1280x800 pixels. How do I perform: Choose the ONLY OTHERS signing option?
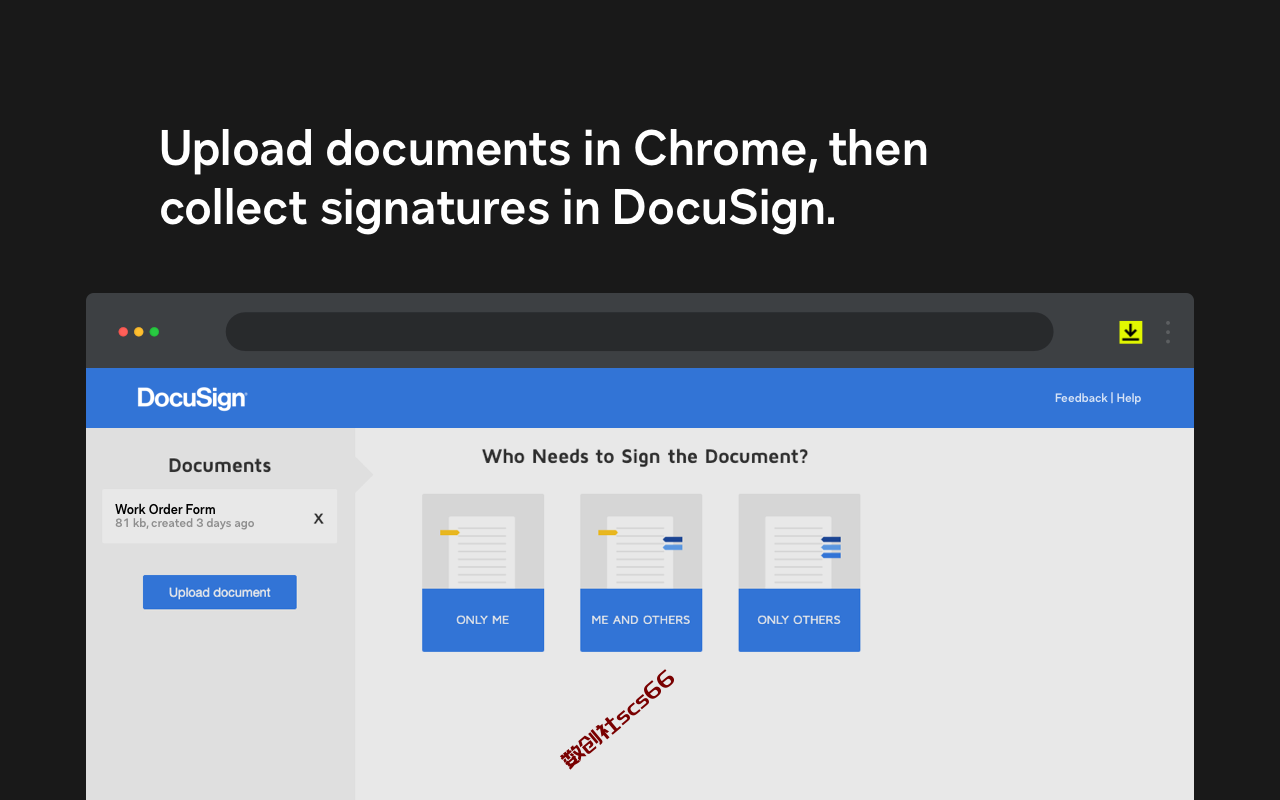click(x=799, y=620)
